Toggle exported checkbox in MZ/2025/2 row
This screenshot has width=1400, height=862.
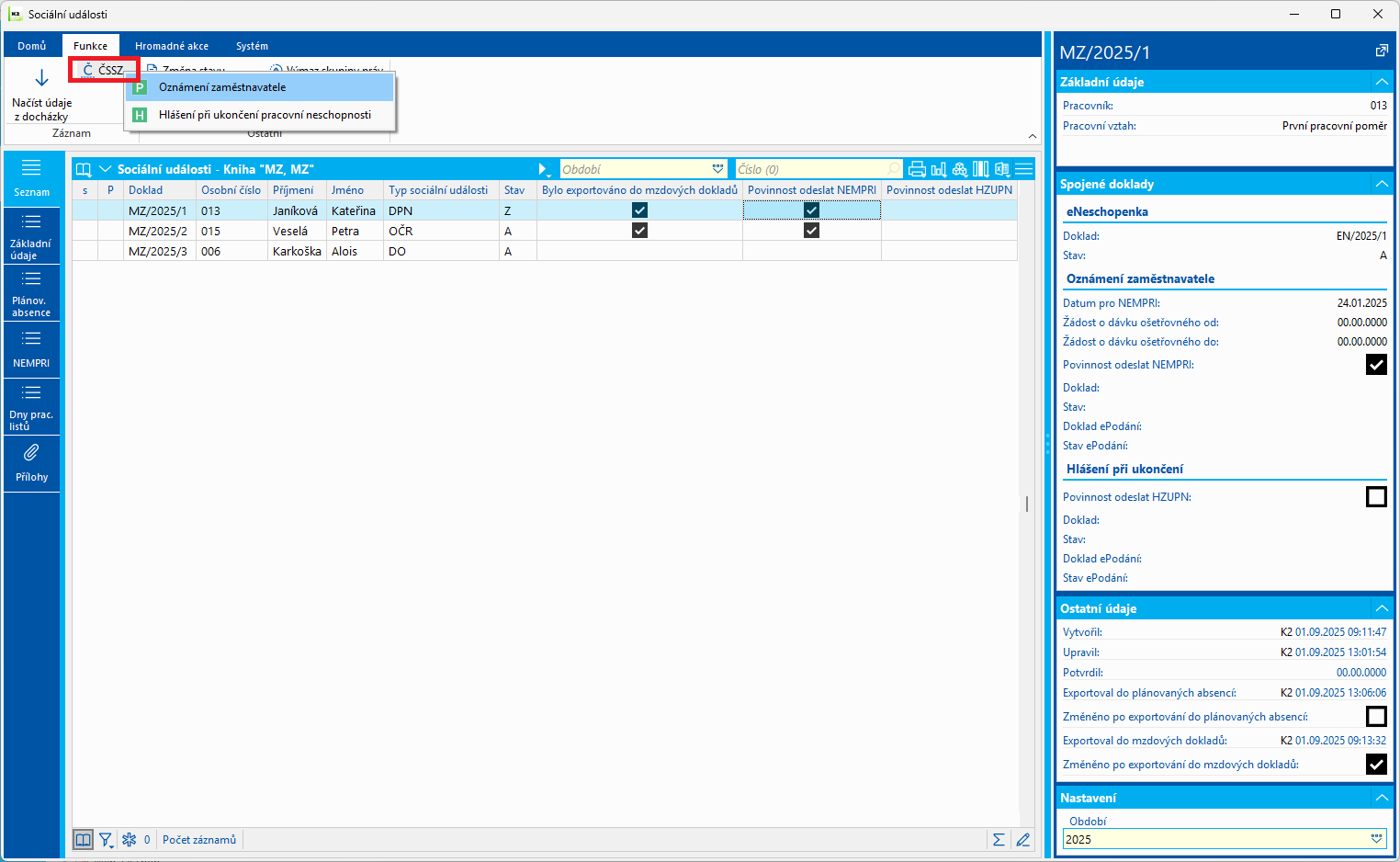pyautogui.click(x=640, y=231)
